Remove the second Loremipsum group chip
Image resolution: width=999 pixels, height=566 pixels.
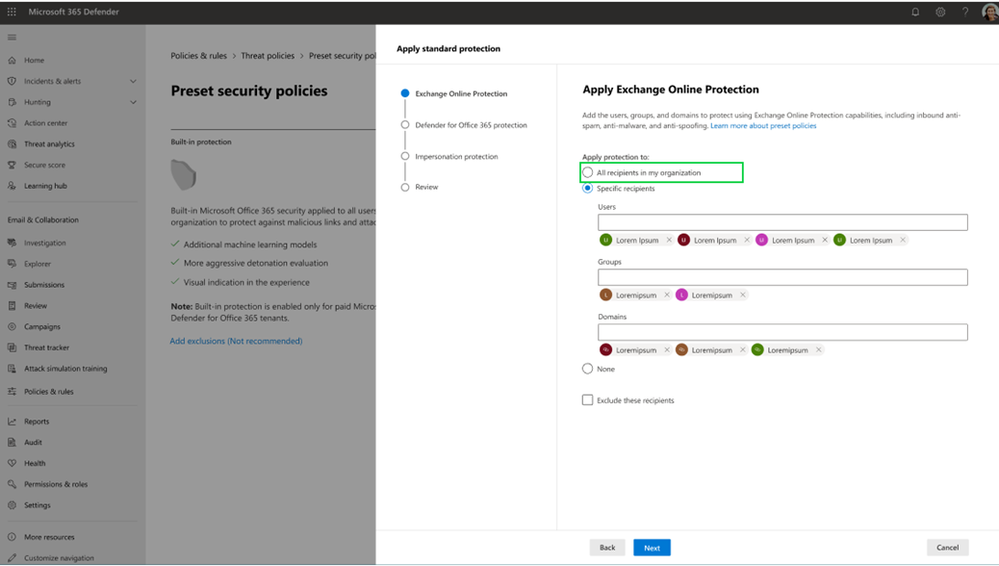(743, 294)
